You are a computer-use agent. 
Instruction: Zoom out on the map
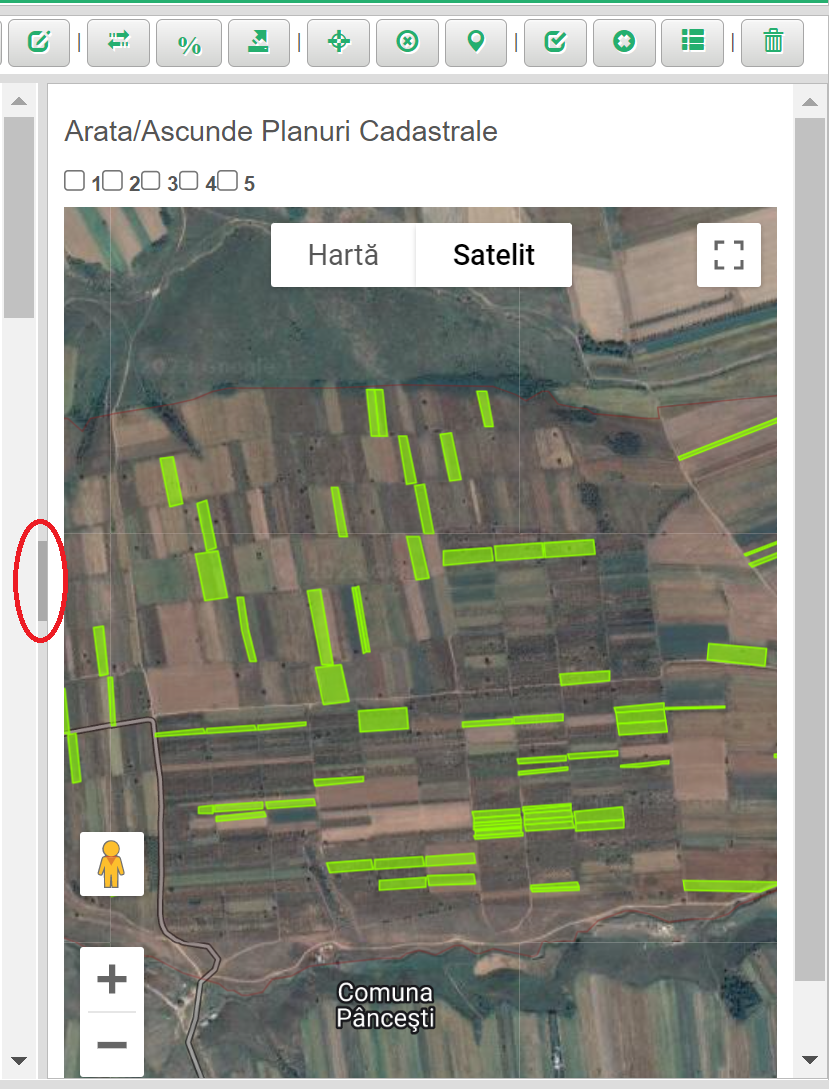click(112, 1045)
